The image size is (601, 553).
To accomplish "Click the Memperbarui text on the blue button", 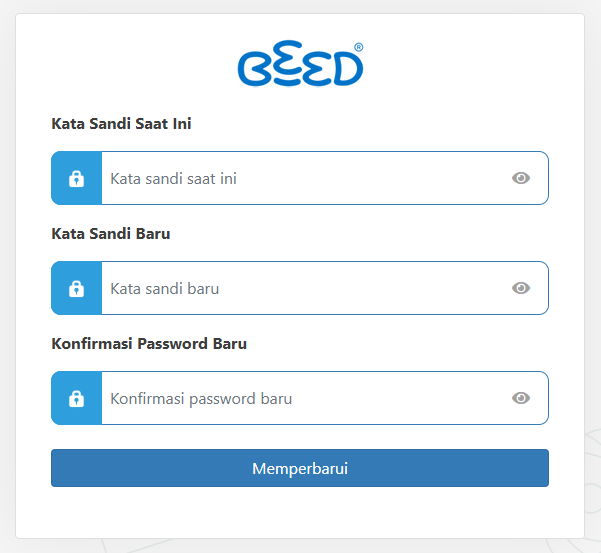I will (x=300, y=468).
